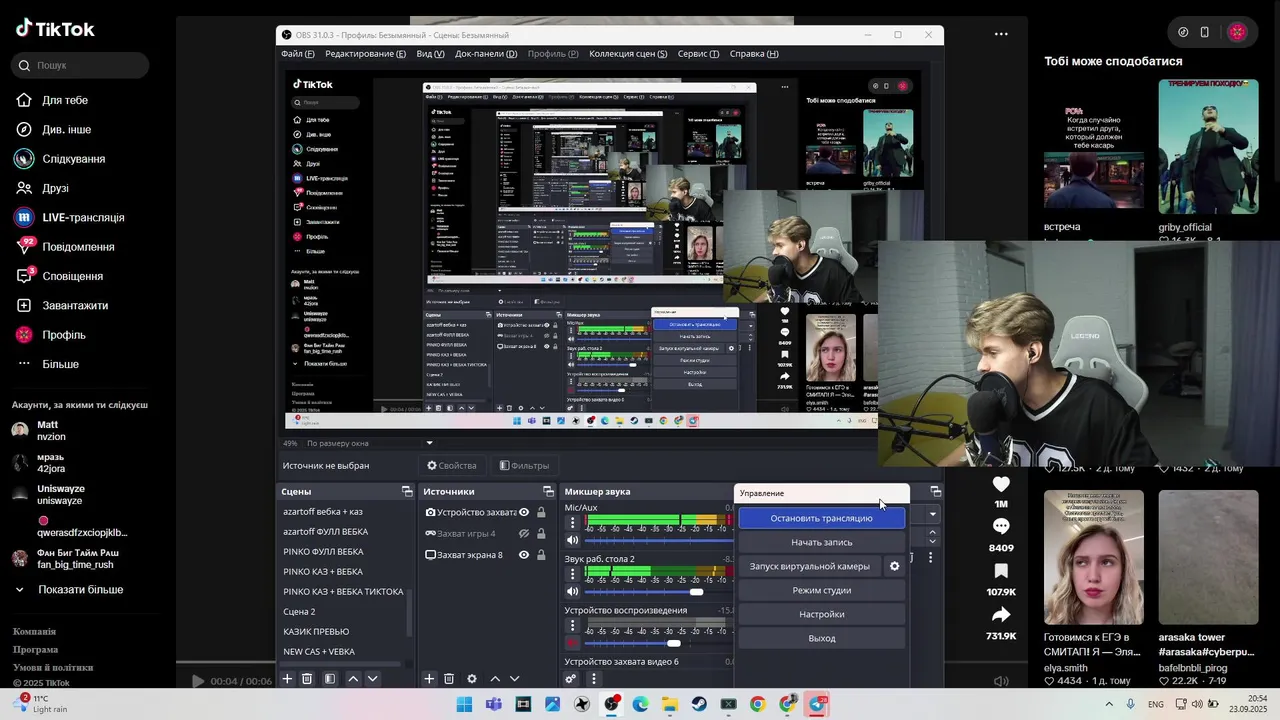The height and width of the screenshot is (720, 1280).
Task: Open Коллекция сцен menu
Action: (x=628, y=54)
